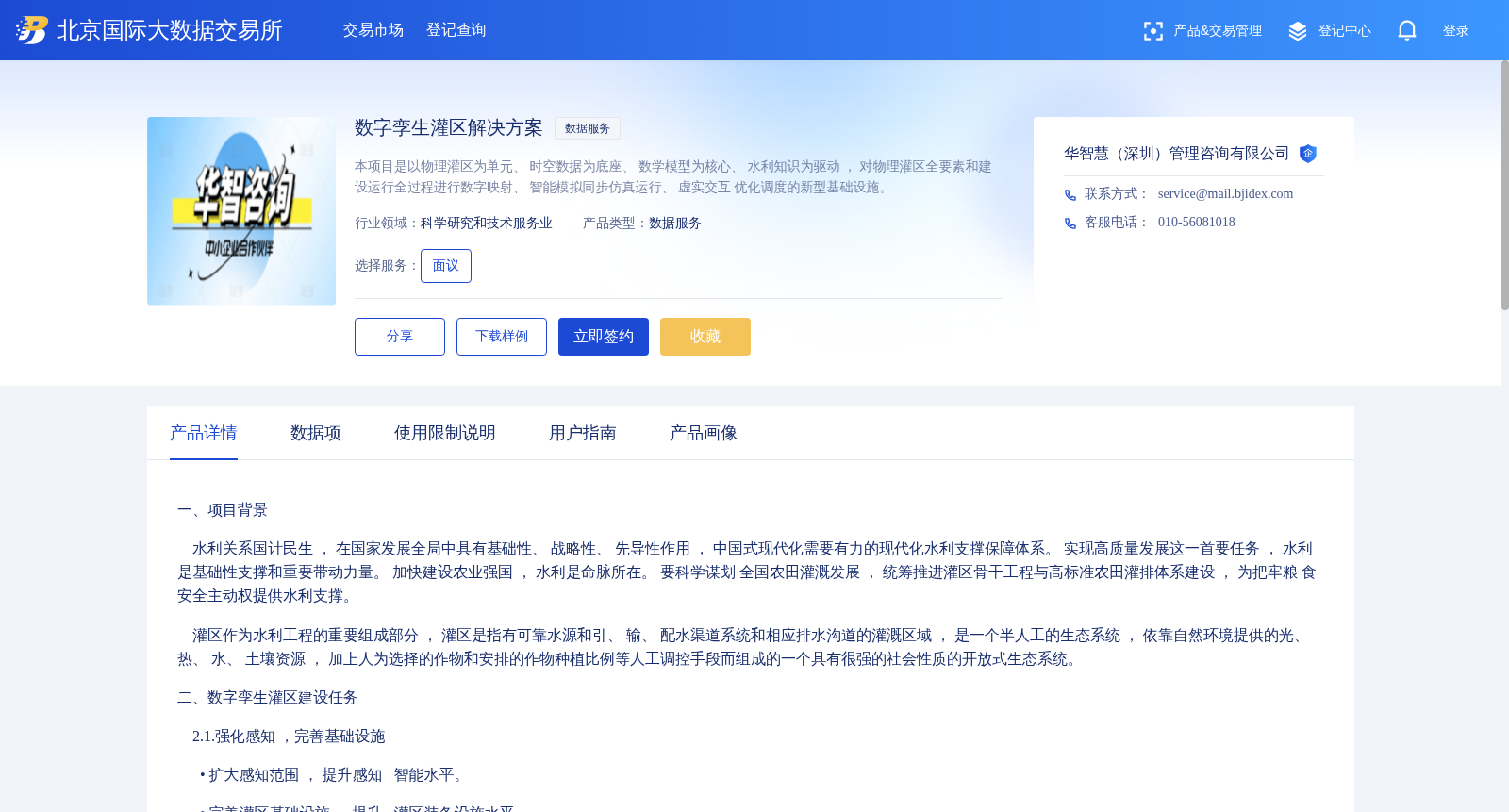Click the 登录 login link
The width and height of the screenshot is (1509, 812).
click(x=1455, y=31)
